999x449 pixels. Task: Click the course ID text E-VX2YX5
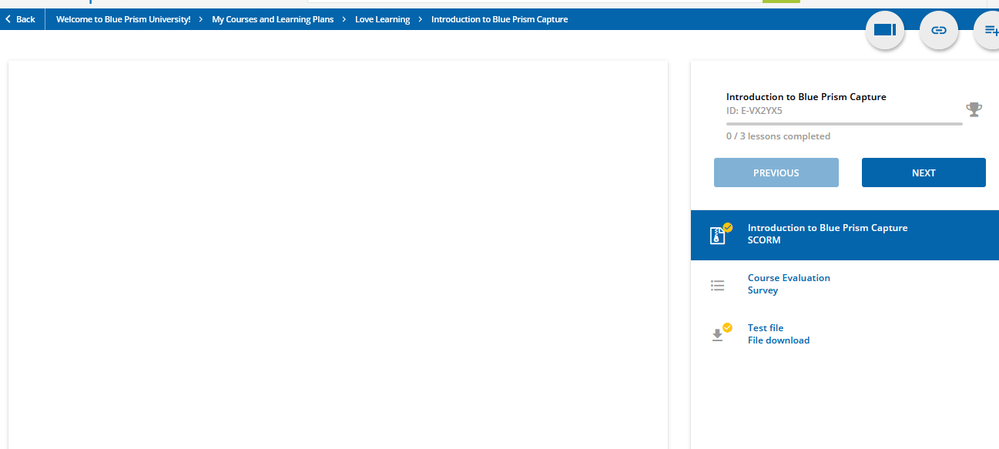click(754, 110)
